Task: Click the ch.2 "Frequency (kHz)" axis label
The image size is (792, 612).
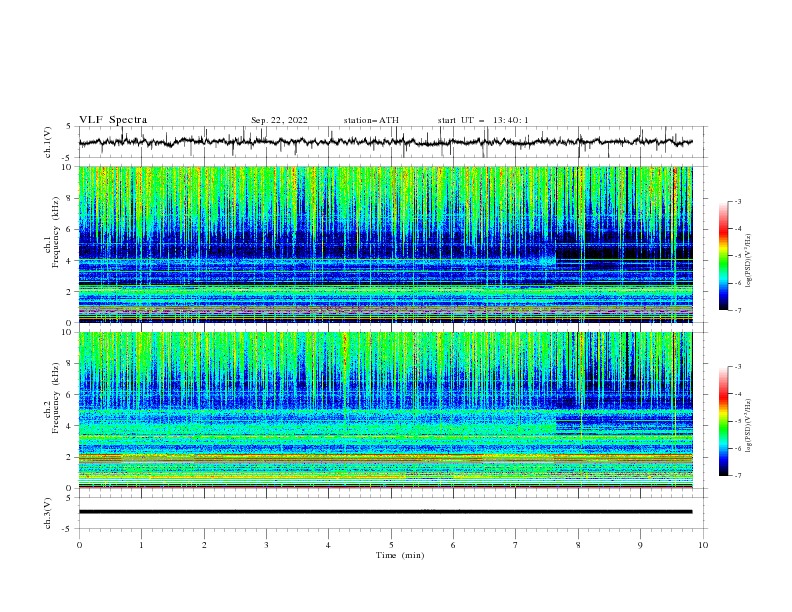Action: pos(56,397)
